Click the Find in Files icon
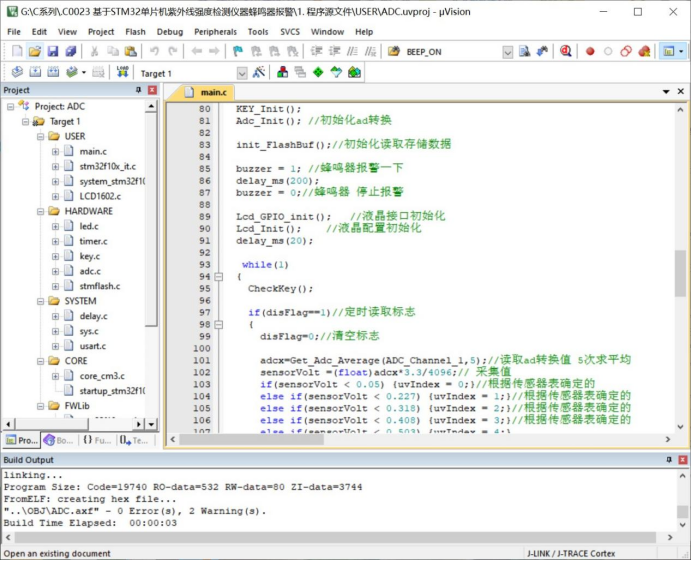The image size is (692, 561). 524,51
